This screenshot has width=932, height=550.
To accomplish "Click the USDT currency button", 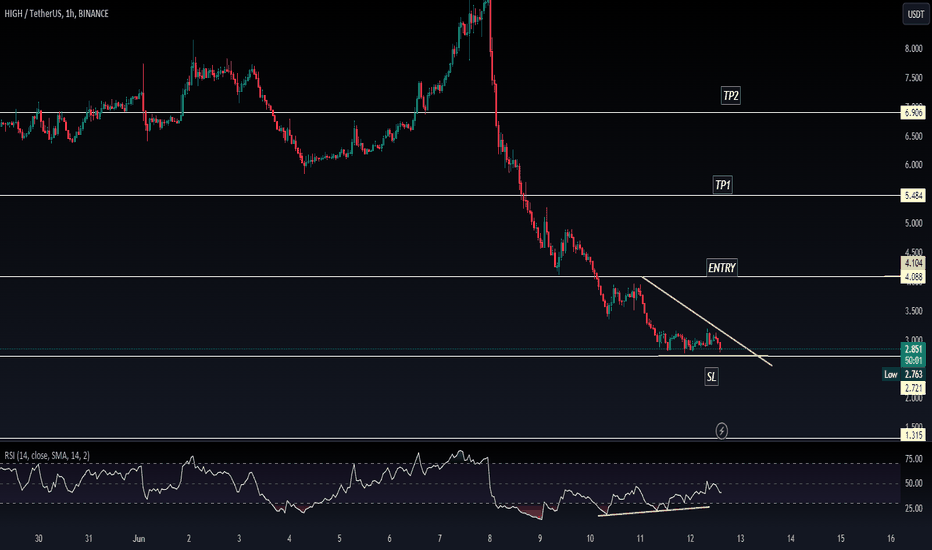I will click(x=915, y=14).
